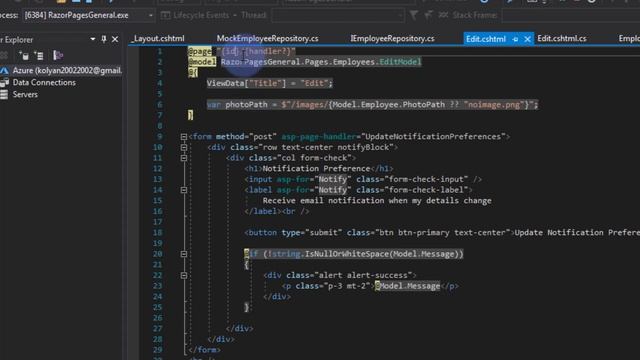Click line number 17 in the gutter

click(x=158, y=222)
